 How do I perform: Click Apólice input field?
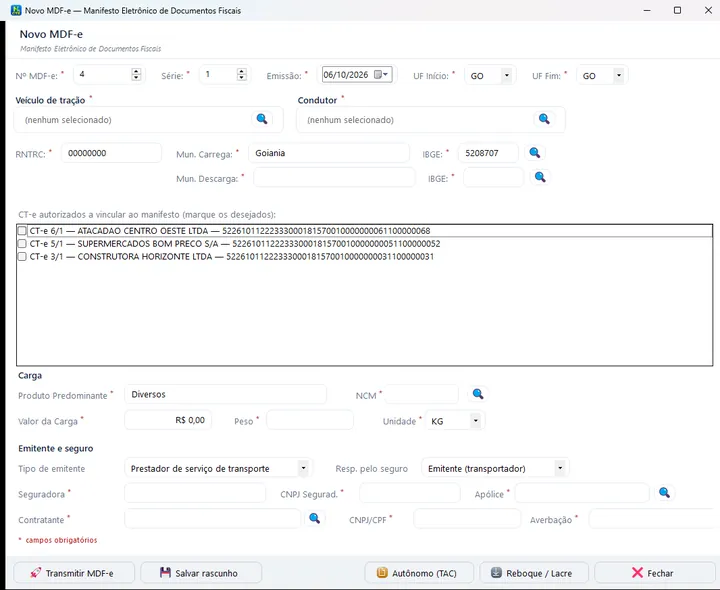pos(582,493)
